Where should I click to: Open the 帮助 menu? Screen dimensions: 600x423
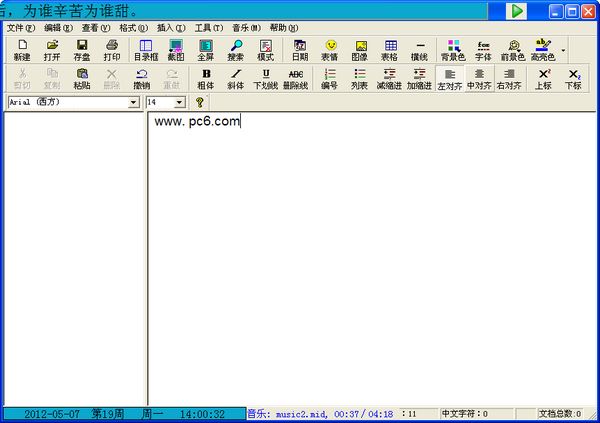pos(284,28)
